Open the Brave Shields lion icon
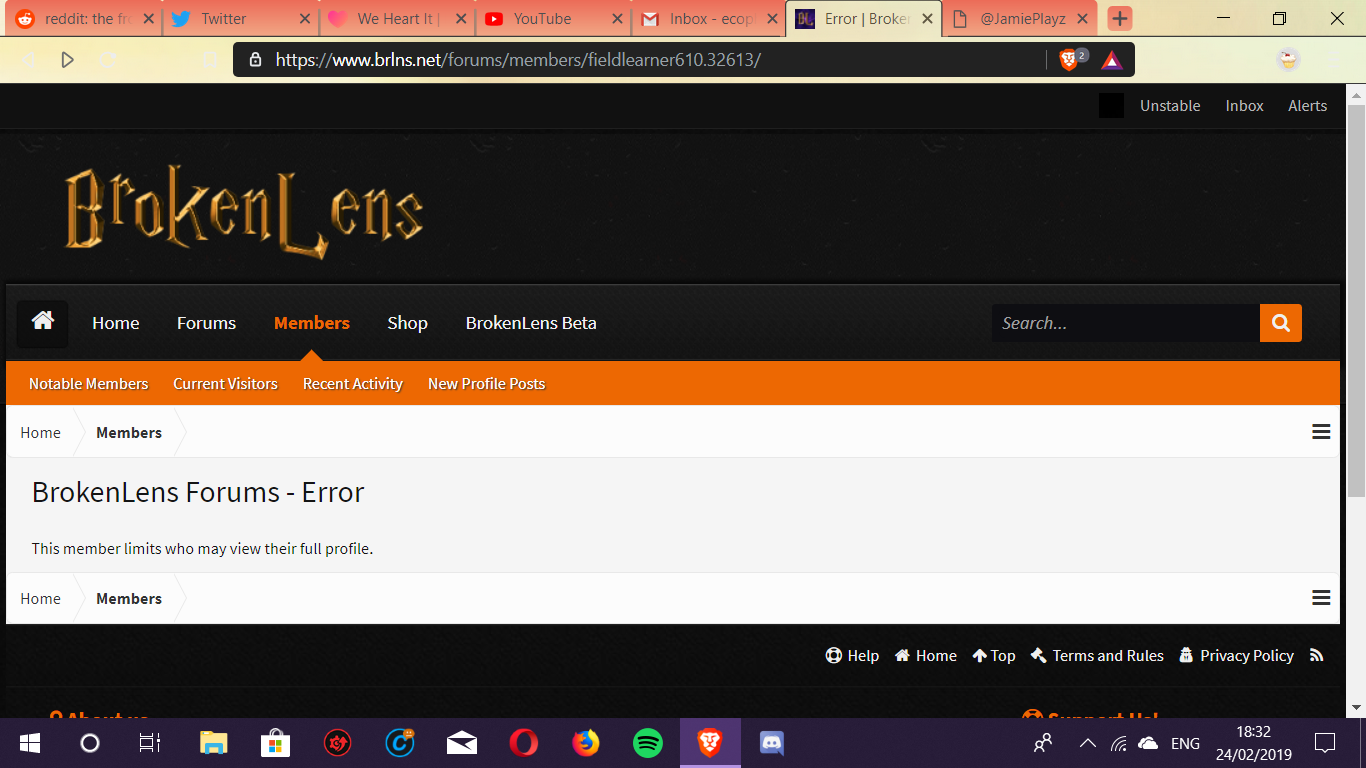Screen dimensions: 1366x768 pos(1070,60)
